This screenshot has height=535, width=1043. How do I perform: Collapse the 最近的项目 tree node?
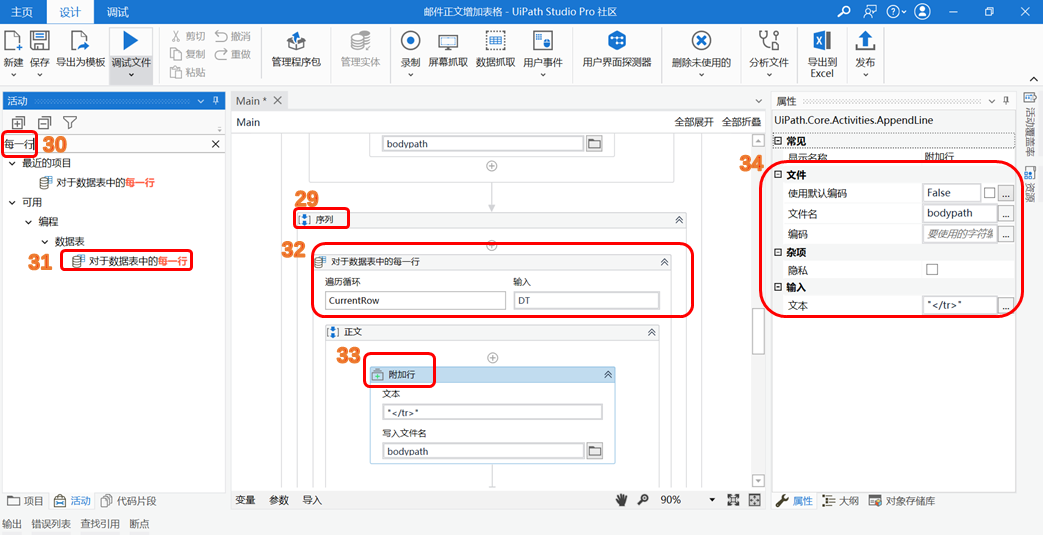13,163
